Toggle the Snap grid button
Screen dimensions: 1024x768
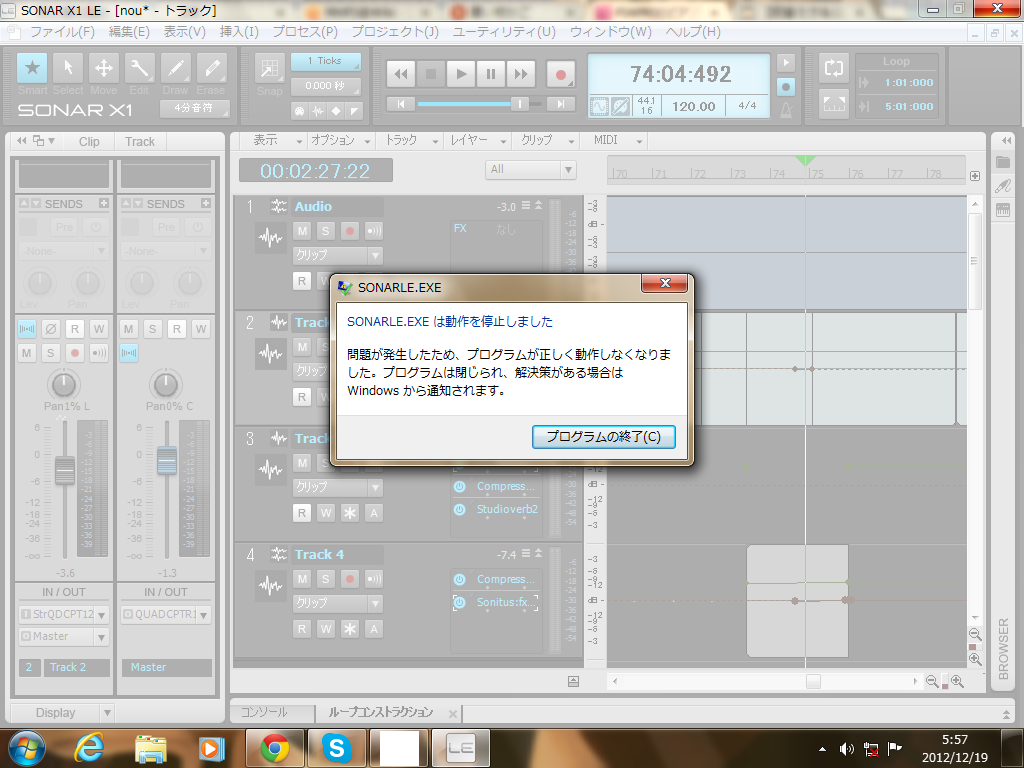point(270,69)
